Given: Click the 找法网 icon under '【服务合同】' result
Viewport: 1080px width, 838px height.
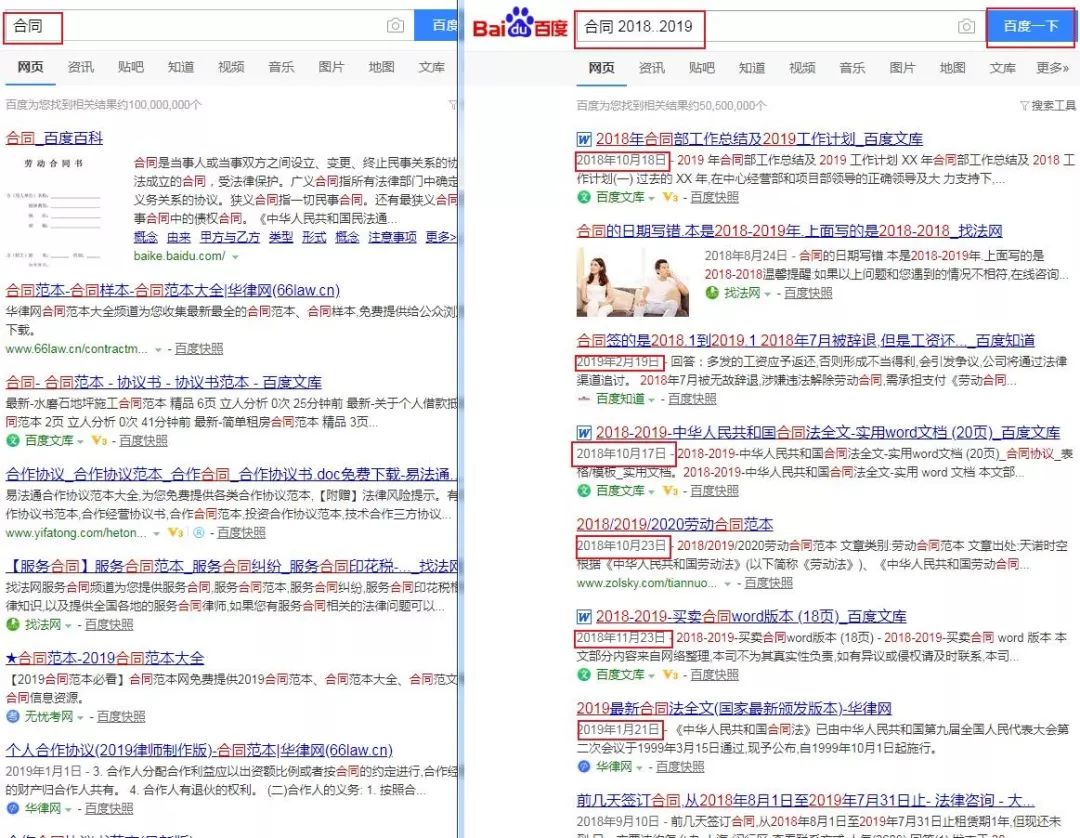Looking at the screenshot, I should [x=13, y=625].
